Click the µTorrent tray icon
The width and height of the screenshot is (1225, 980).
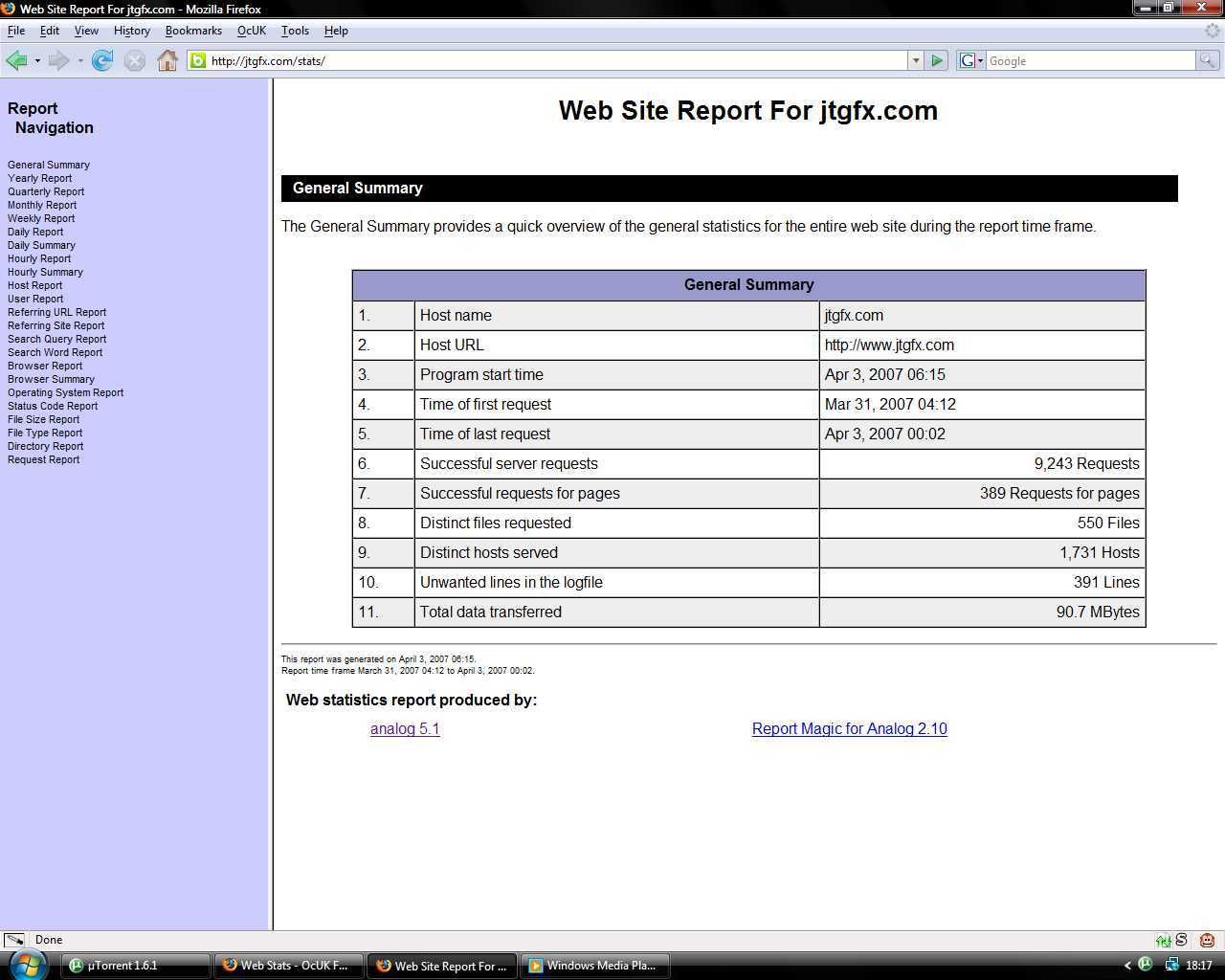[x=1145, y=965]
